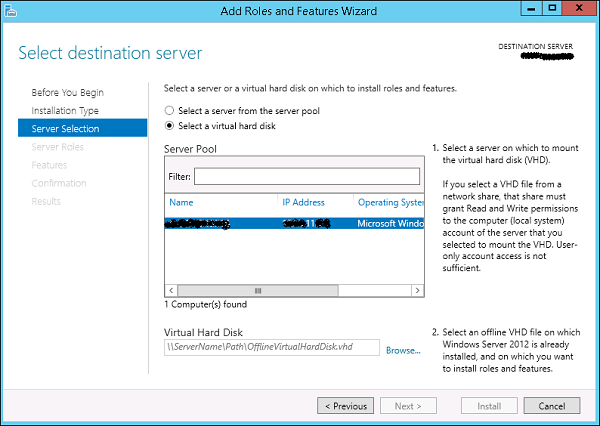The image size is (600, 426).
Task: Maximize the wizard window
Action: [x=551, y=10]
